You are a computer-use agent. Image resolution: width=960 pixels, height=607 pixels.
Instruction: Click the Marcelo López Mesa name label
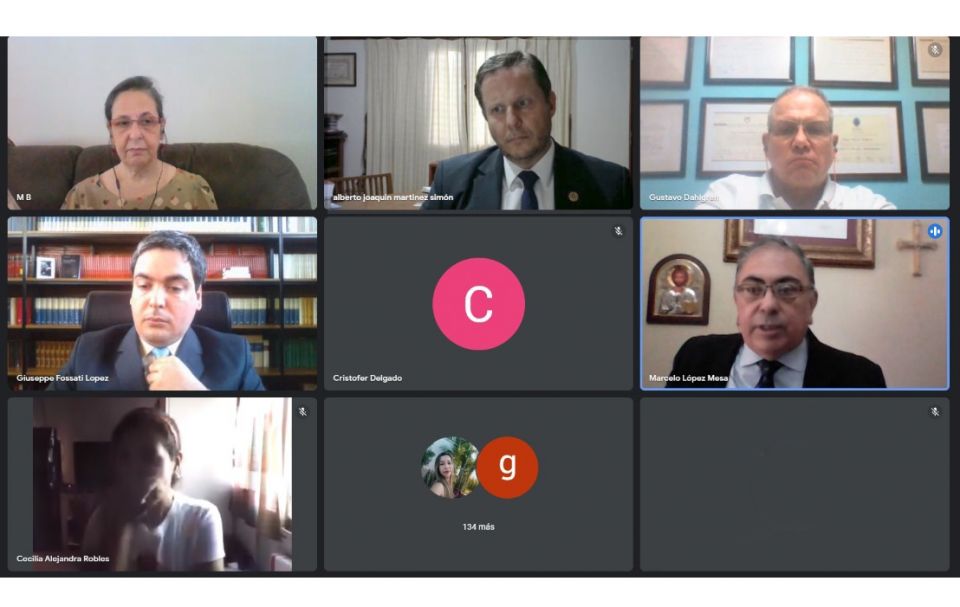[x=688, y=378]
